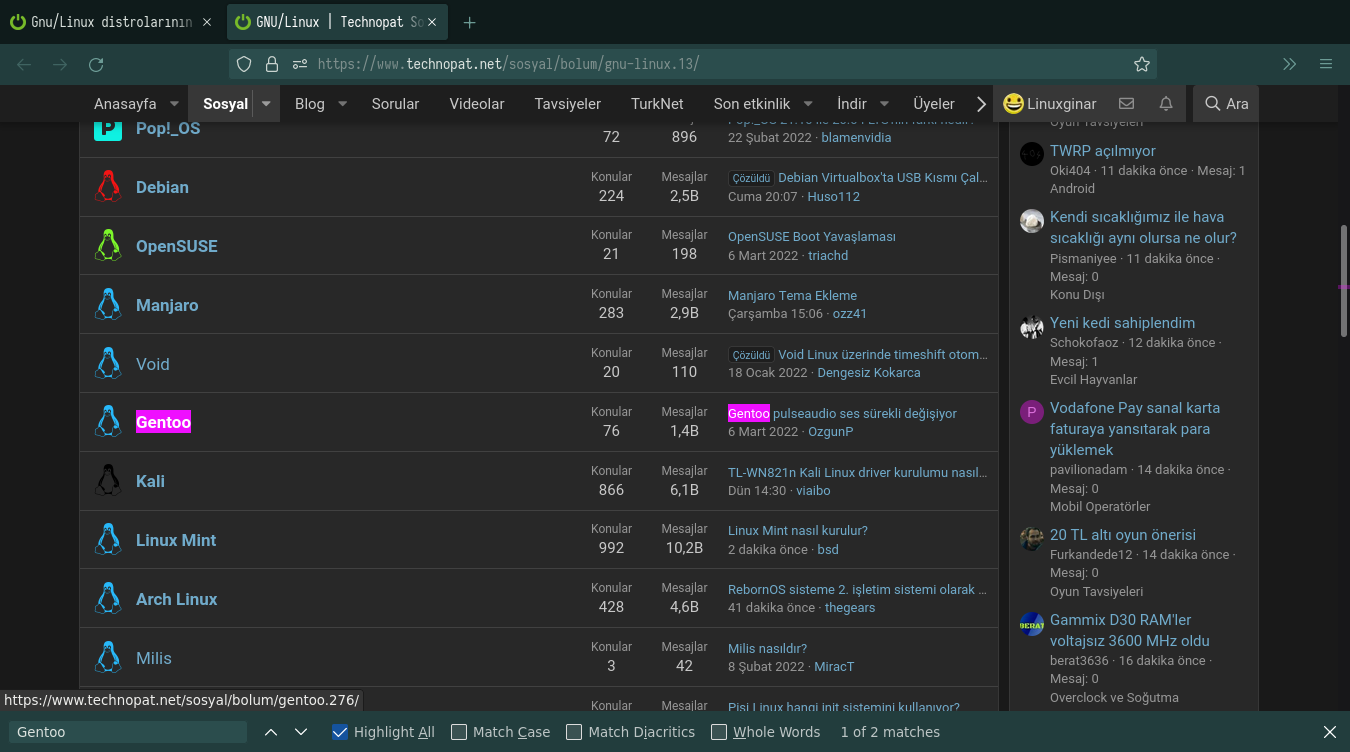Click the address bar URL field
Viewport: 1350px width, 752px height.
pyautogui.click(x=692, y=64)
